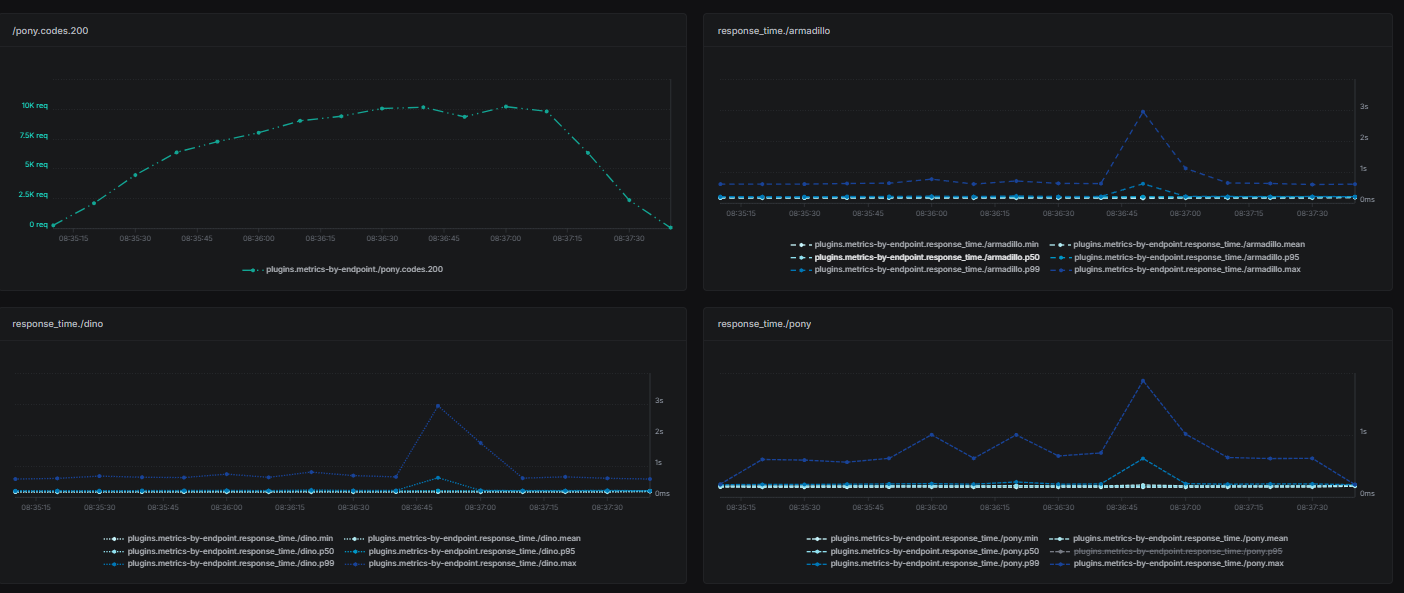Click the color icon beside dino.mean legend entry
The image size is (1404, 593).
point(352,537)
